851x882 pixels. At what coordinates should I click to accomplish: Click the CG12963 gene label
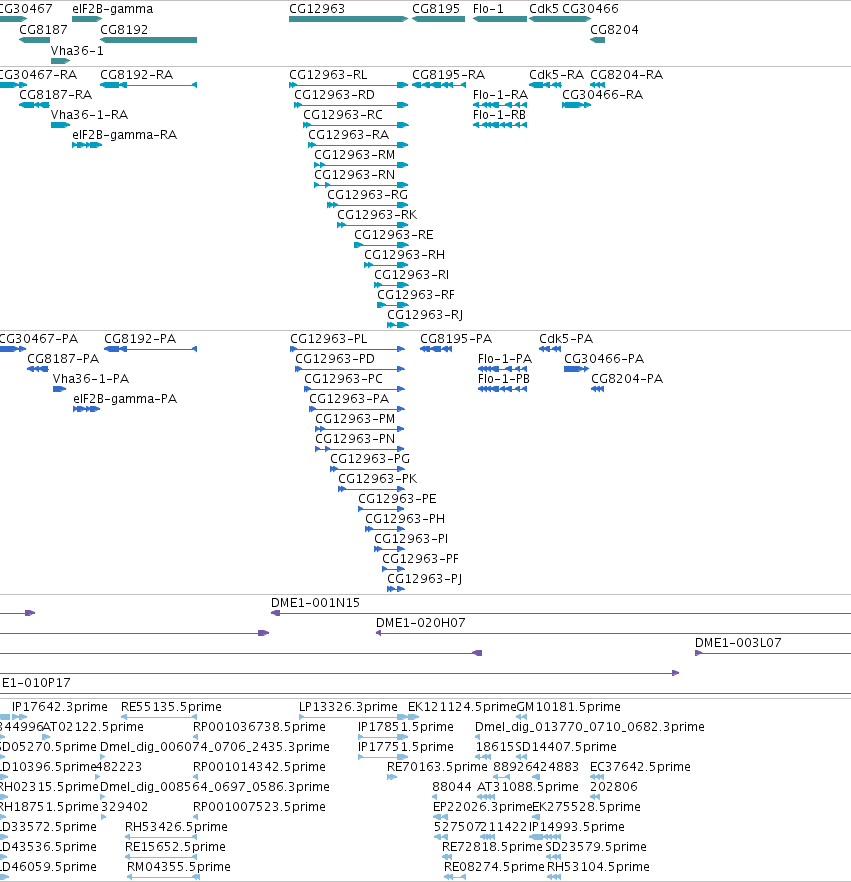(x=317, y=9)
